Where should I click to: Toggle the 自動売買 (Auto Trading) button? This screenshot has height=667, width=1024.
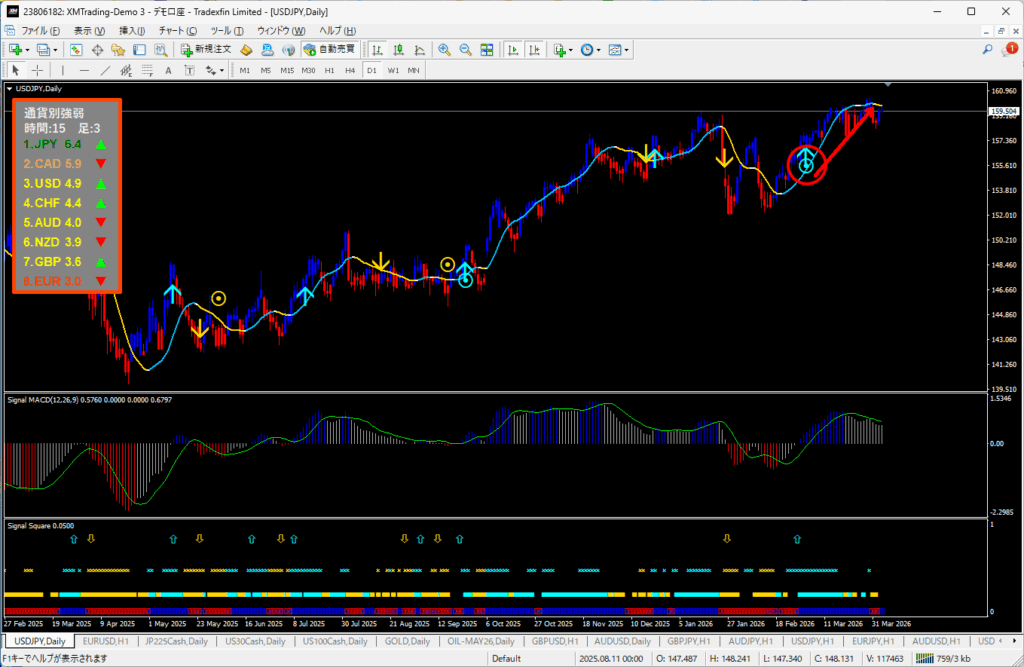(328, 49)
